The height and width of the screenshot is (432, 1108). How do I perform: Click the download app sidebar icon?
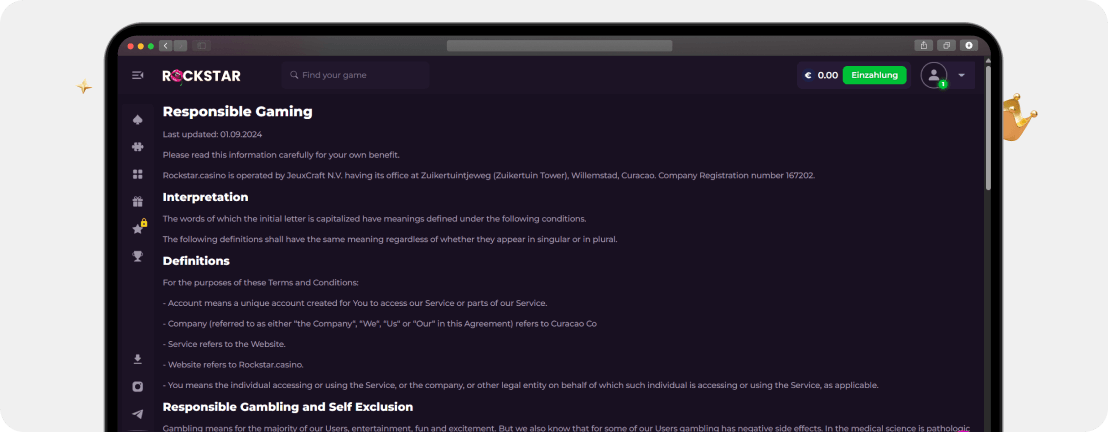pos(137,359)
